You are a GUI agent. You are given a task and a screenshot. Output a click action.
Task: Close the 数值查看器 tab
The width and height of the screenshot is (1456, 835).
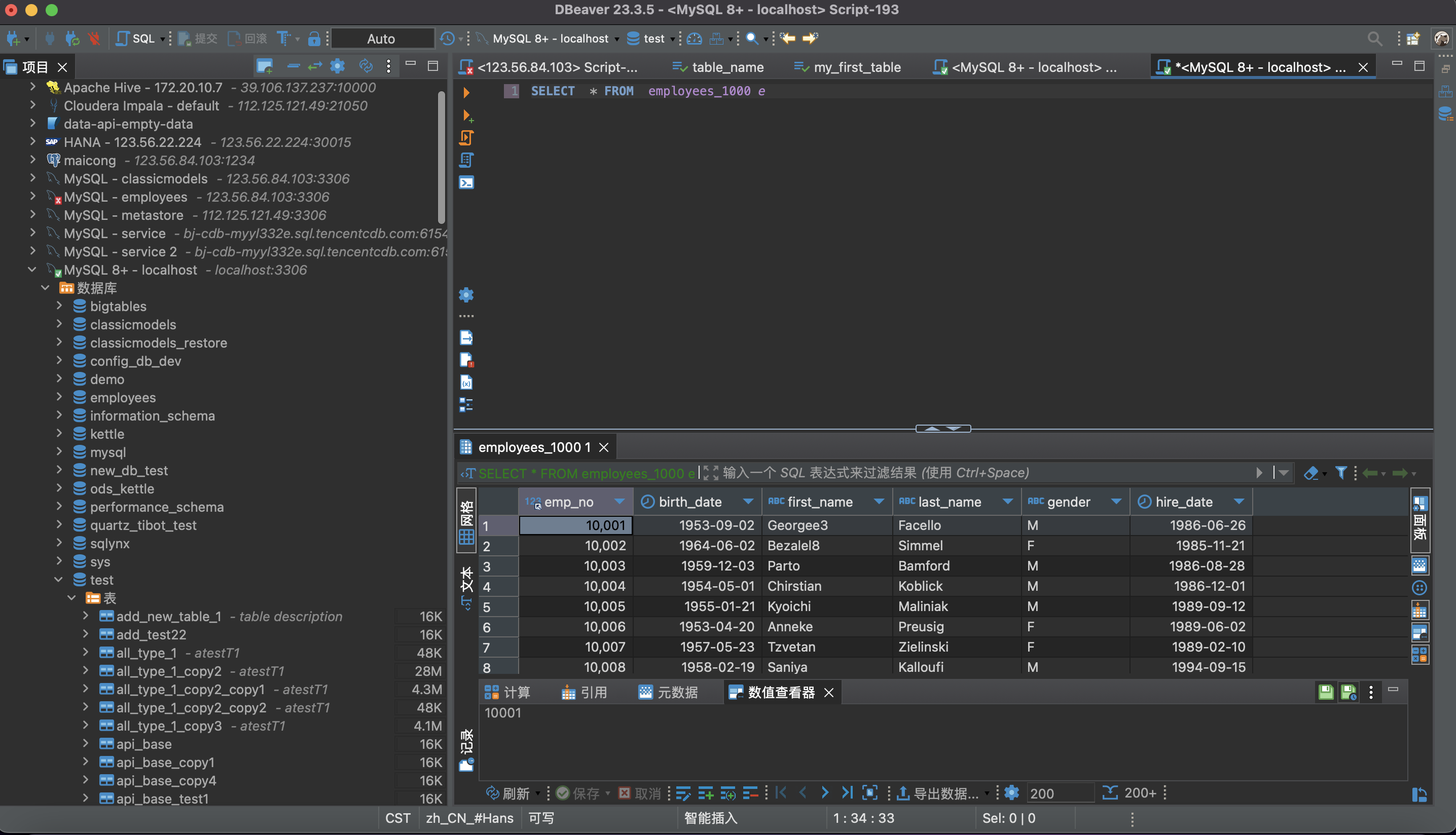click(829, 693)
